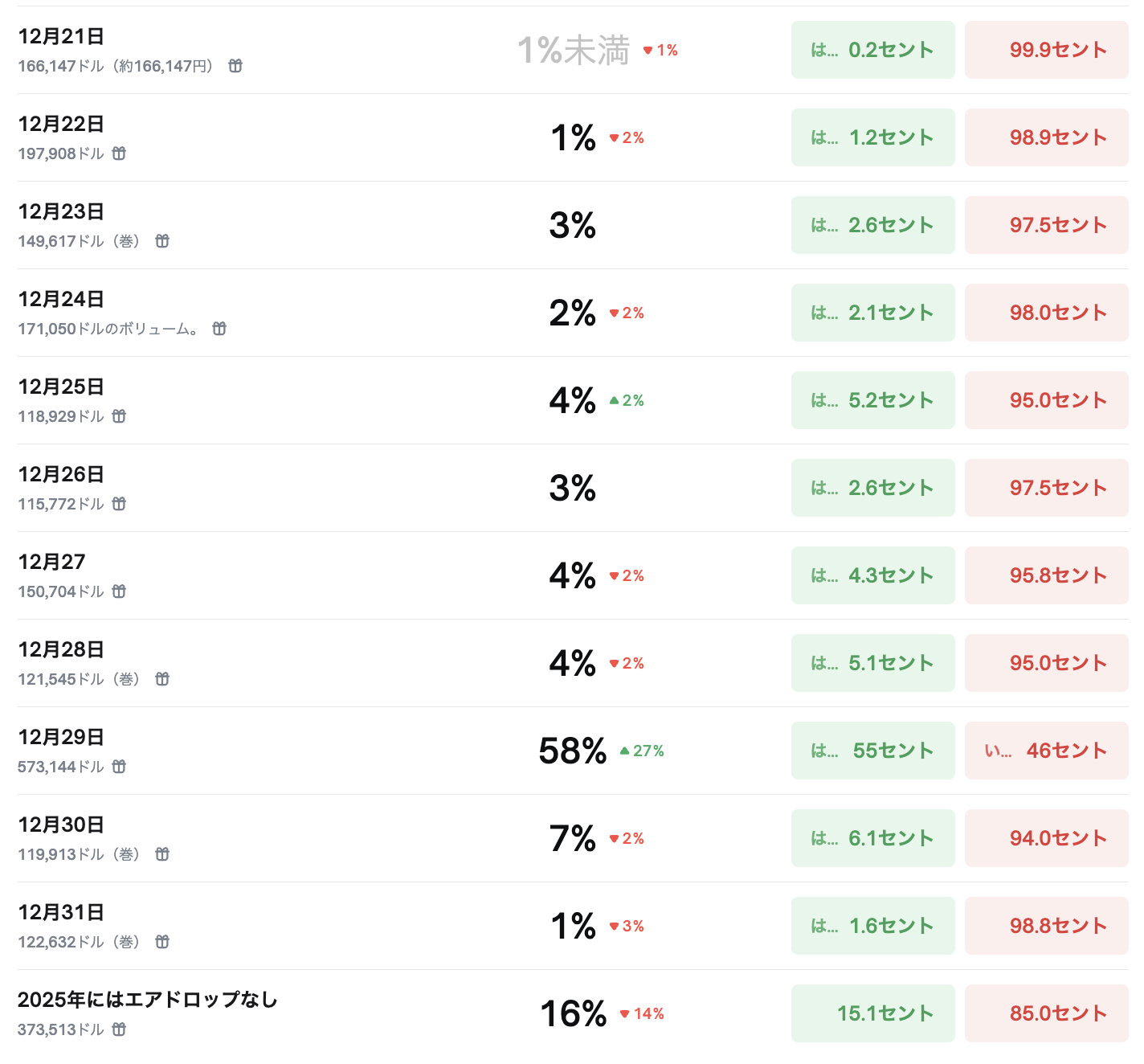Click gift icon next to 171,050ドル volume

click(219, 329)
